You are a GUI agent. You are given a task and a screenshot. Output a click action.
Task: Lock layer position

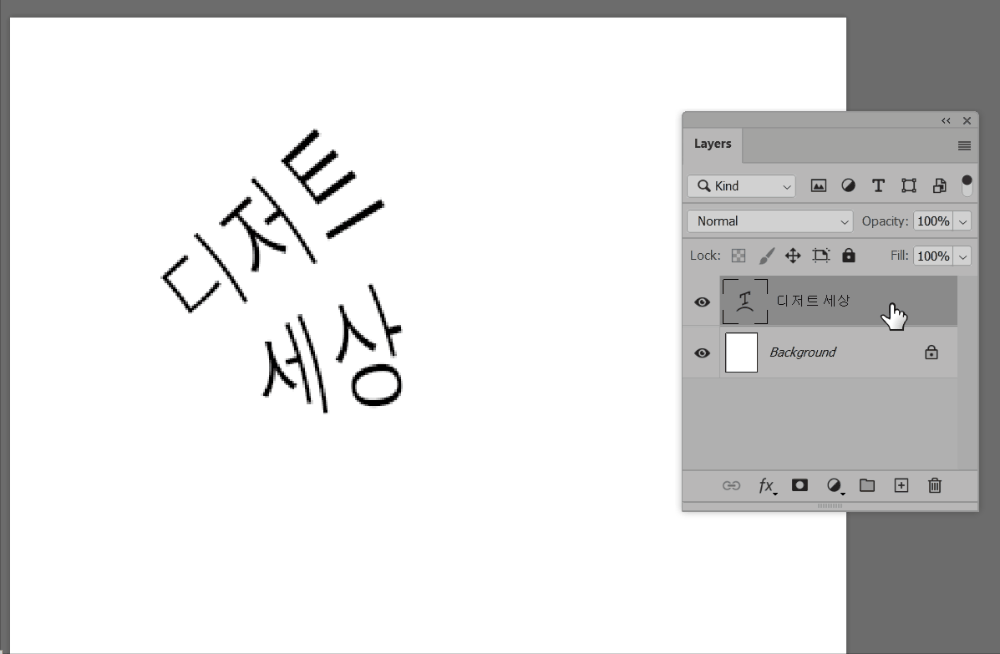793,256
